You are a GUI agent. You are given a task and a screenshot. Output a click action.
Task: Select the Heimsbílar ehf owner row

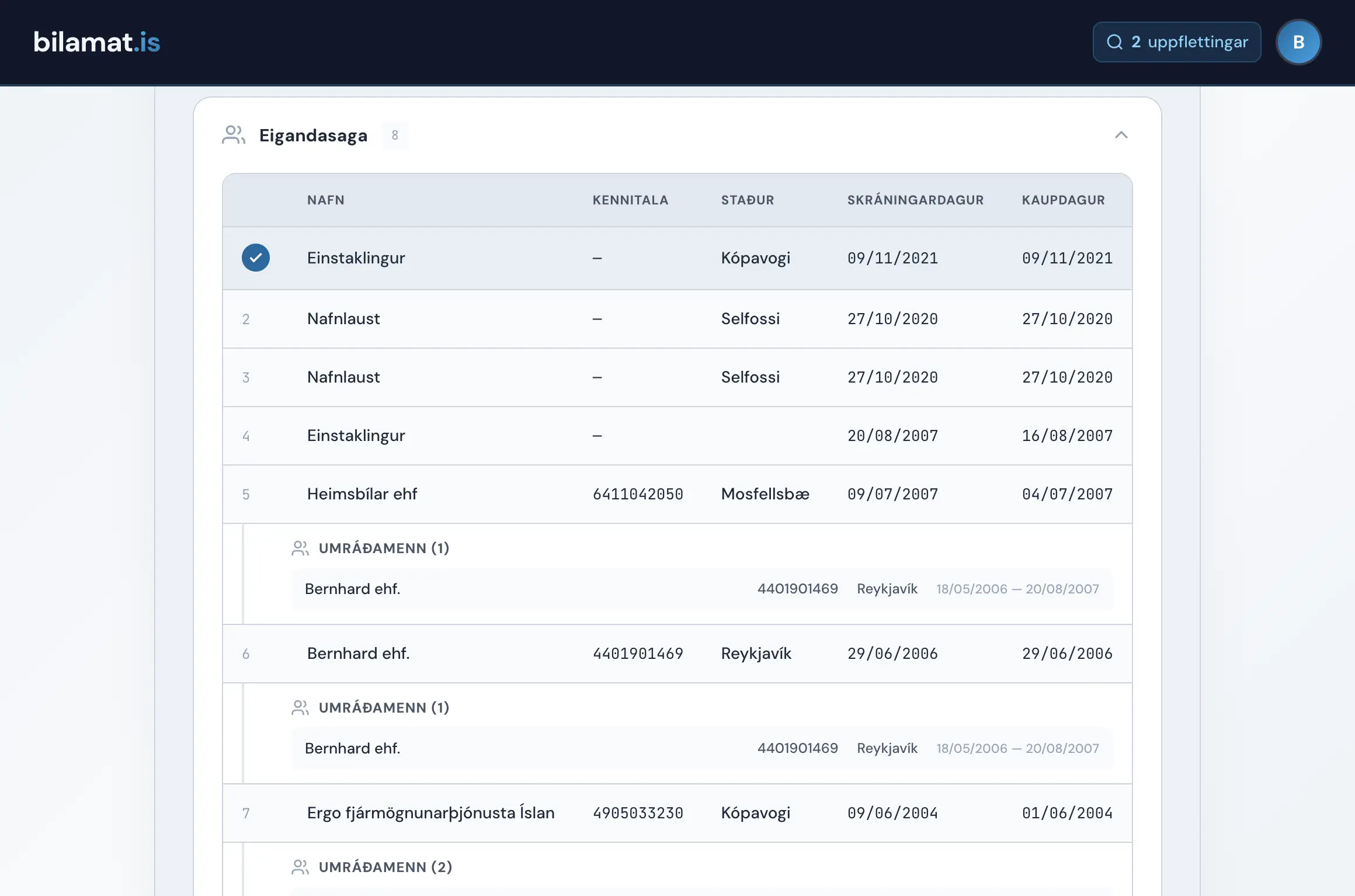click(677, 494)
